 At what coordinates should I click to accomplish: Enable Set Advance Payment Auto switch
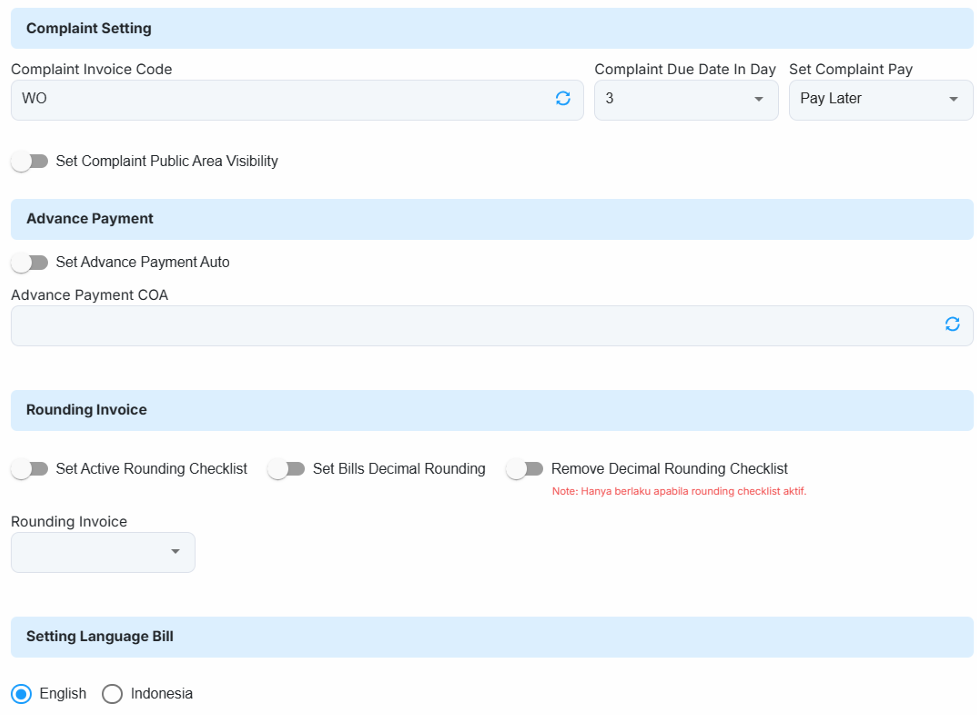[30, 262]
